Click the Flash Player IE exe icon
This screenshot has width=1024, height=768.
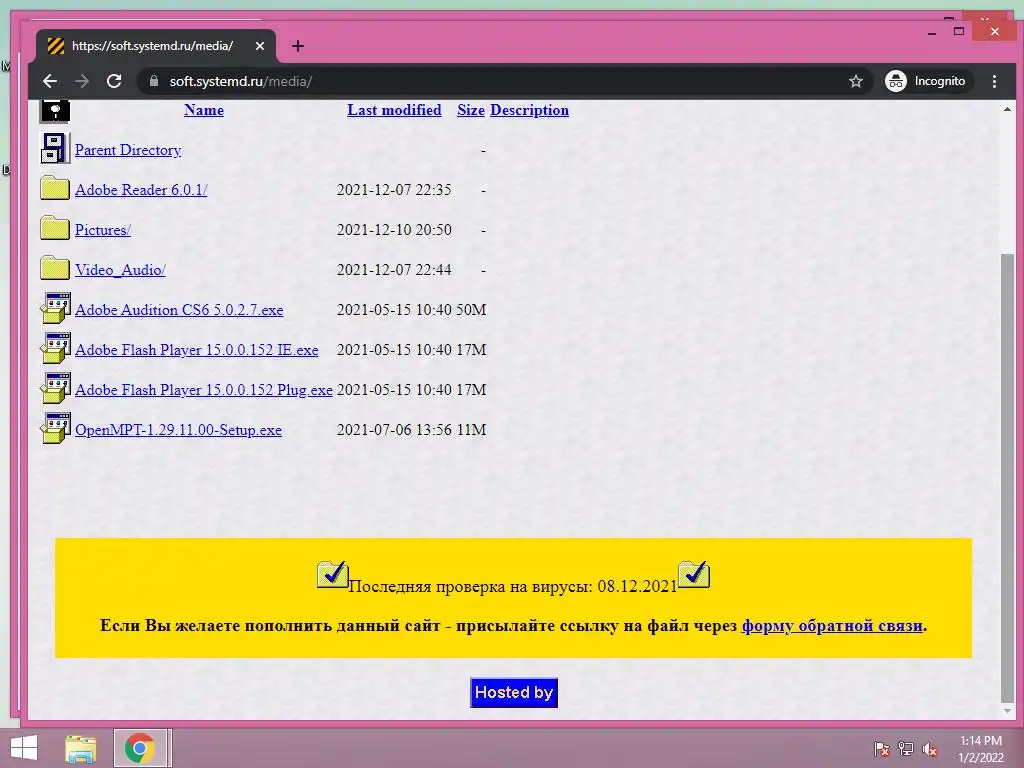pos(56,348)
